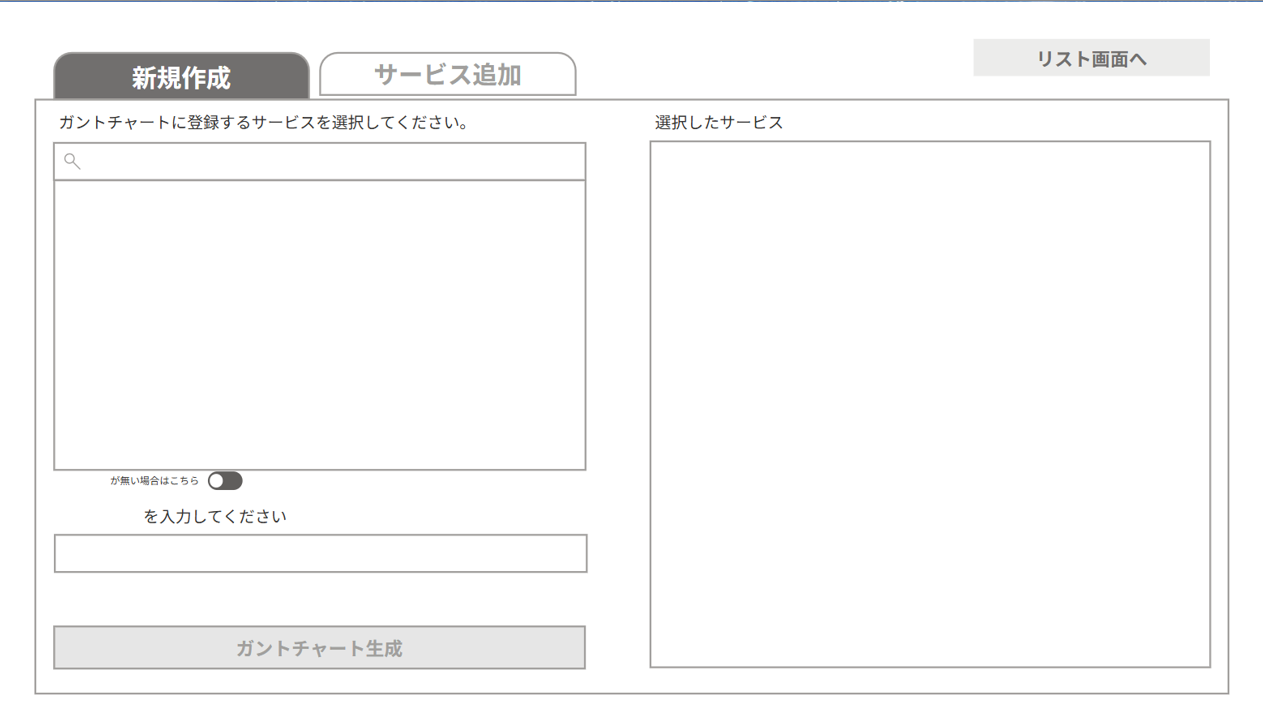Open the サービス追加 tab
Viewport: 1263px width, 712px height.
[x=447, y=75]
